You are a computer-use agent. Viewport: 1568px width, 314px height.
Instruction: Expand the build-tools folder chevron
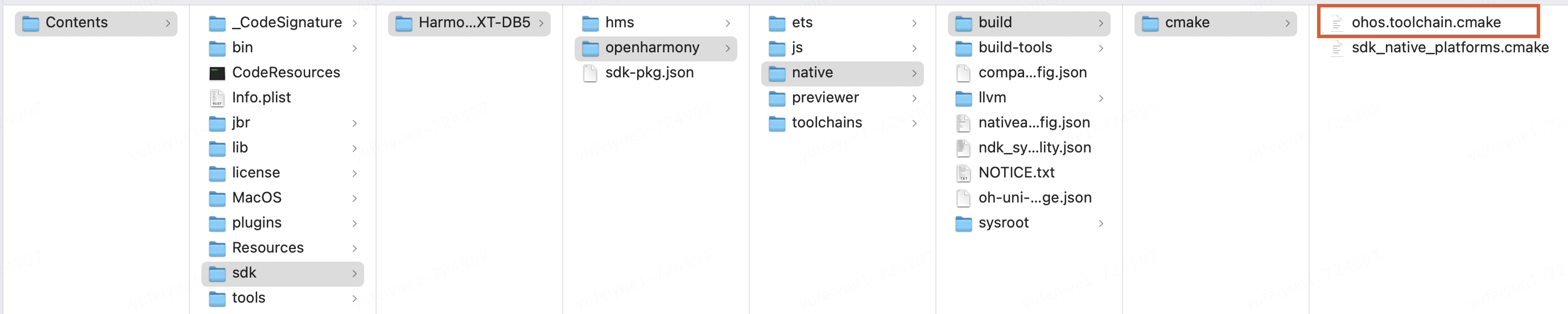[1100, 48]
